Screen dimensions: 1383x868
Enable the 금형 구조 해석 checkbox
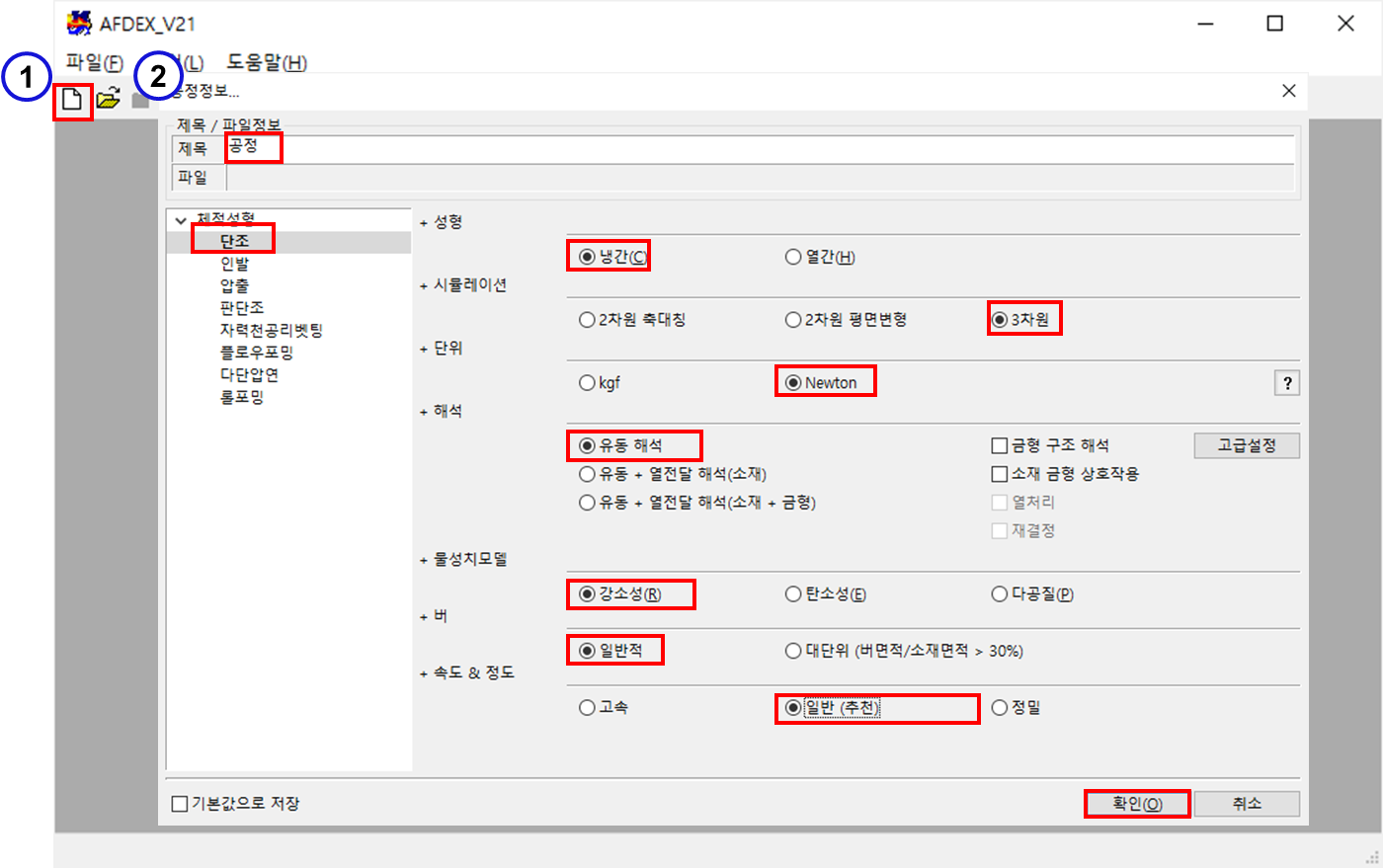1000,446
